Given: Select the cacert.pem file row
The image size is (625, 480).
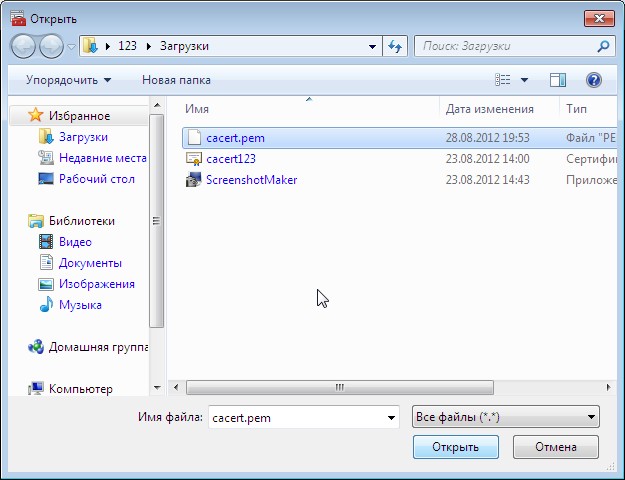Looking at the screenshot, I should (399, 138).
